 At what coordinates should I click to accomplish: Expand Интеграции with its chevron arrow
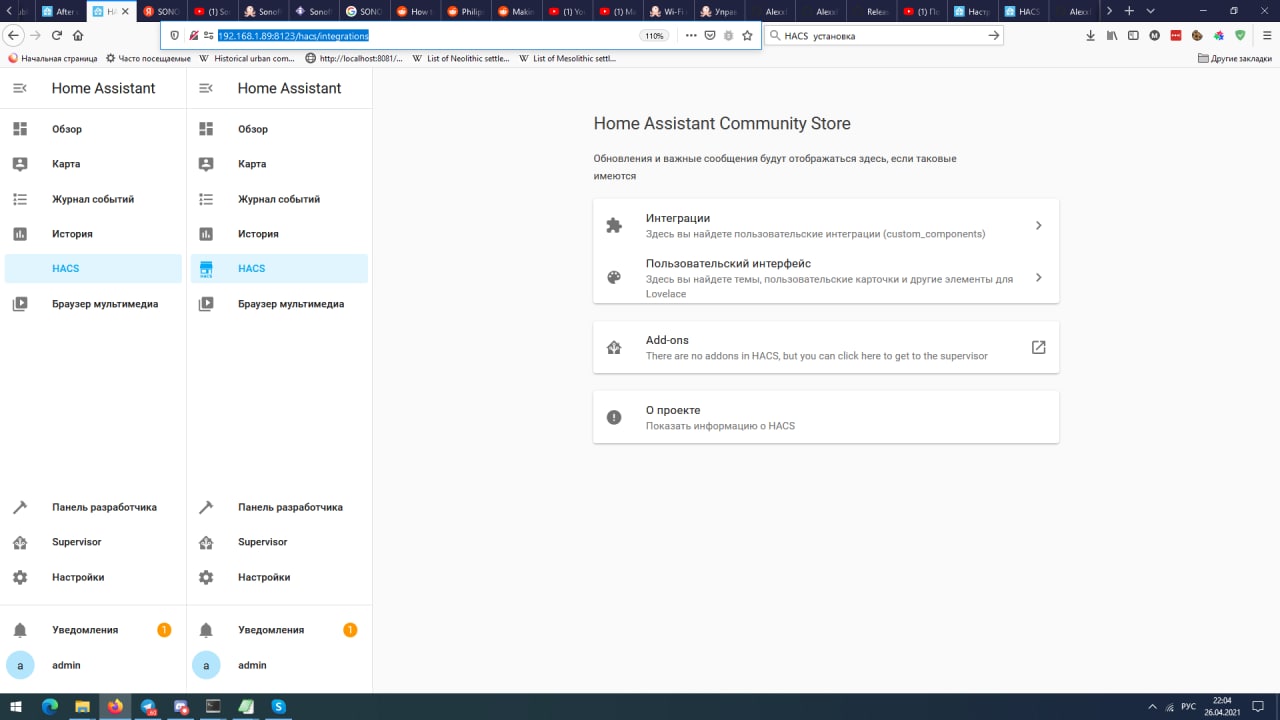click(x=1038, y=226)
